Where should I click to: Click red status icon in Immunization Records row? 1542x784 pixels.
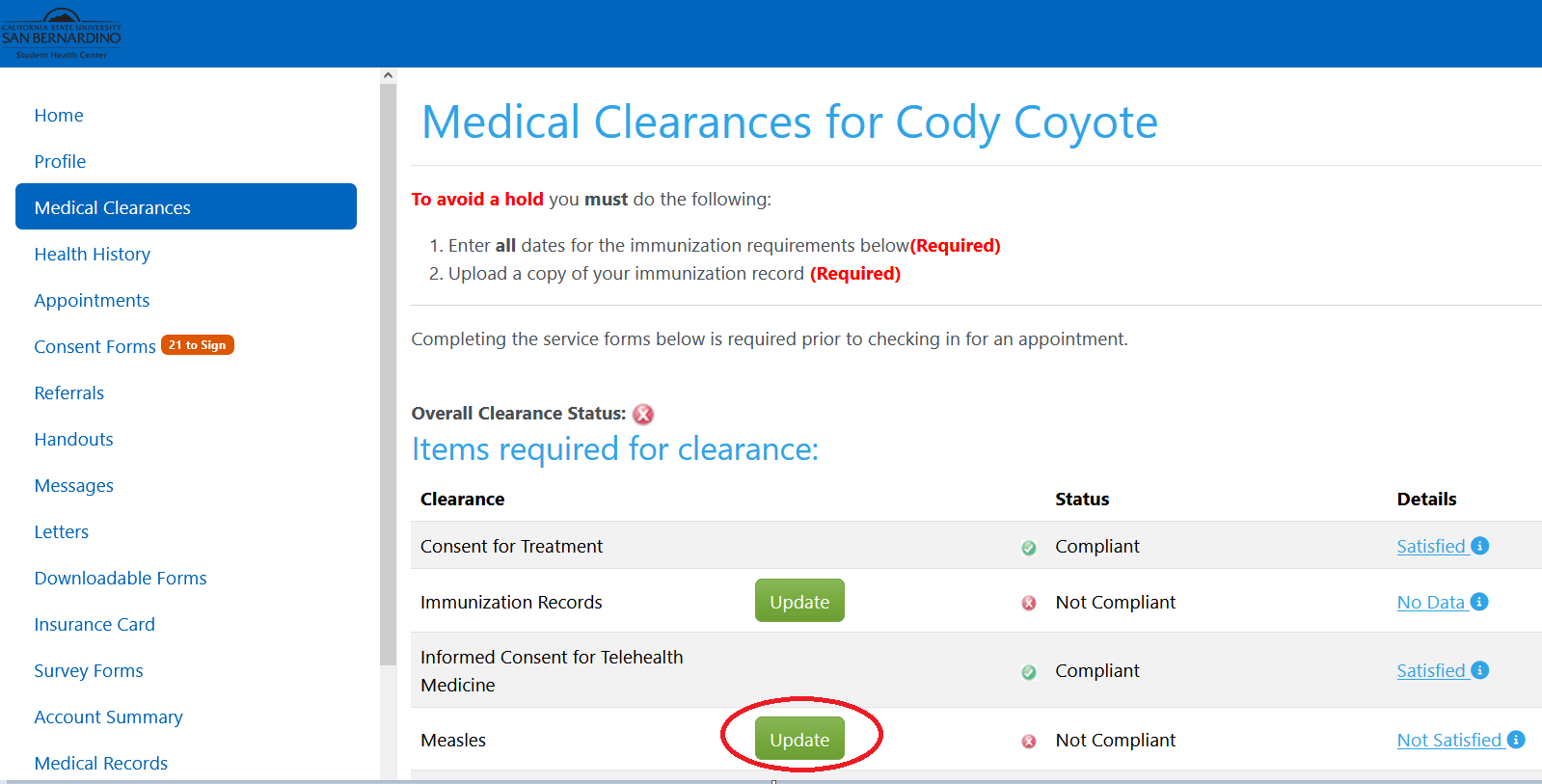1029,603
